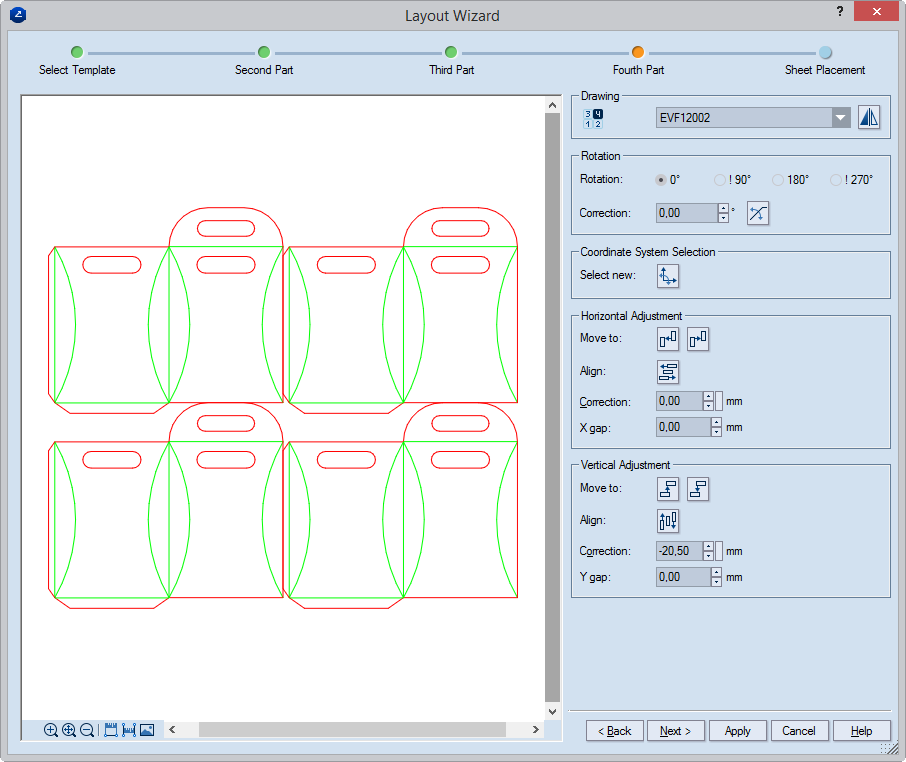The height and width of the screenshot is (762, 906).
Task: Click the zoom out magnifier icon
Action: (x=87, y=730)
